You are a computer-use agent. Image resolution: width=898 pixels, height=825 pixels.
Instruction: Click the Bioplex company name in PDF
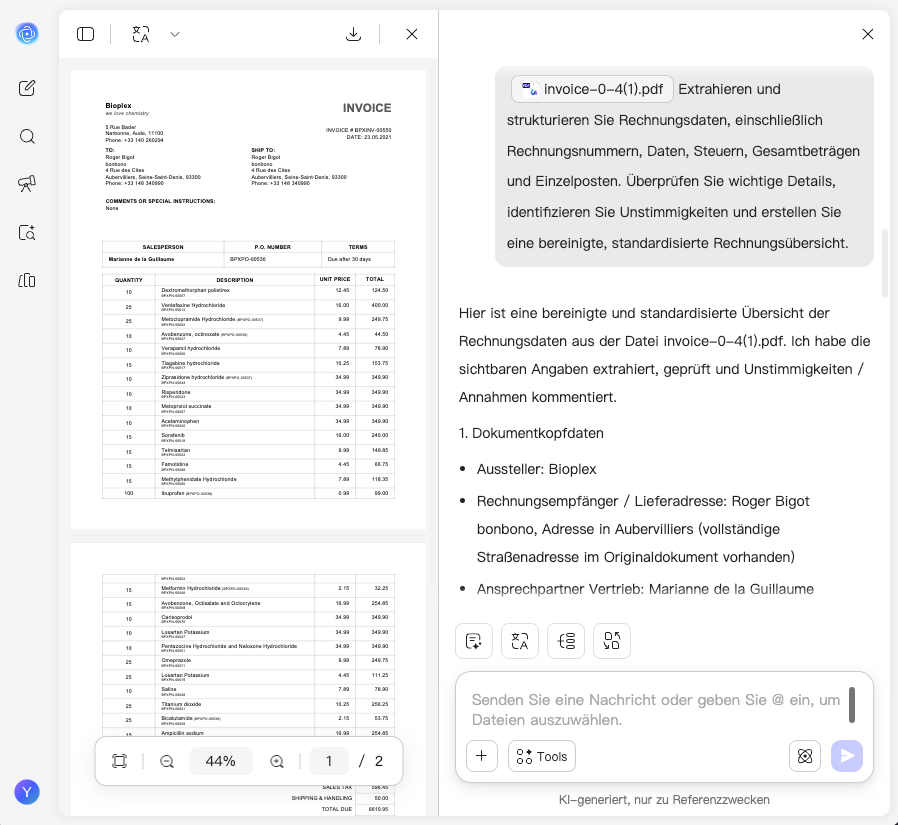tap(118, 105)
